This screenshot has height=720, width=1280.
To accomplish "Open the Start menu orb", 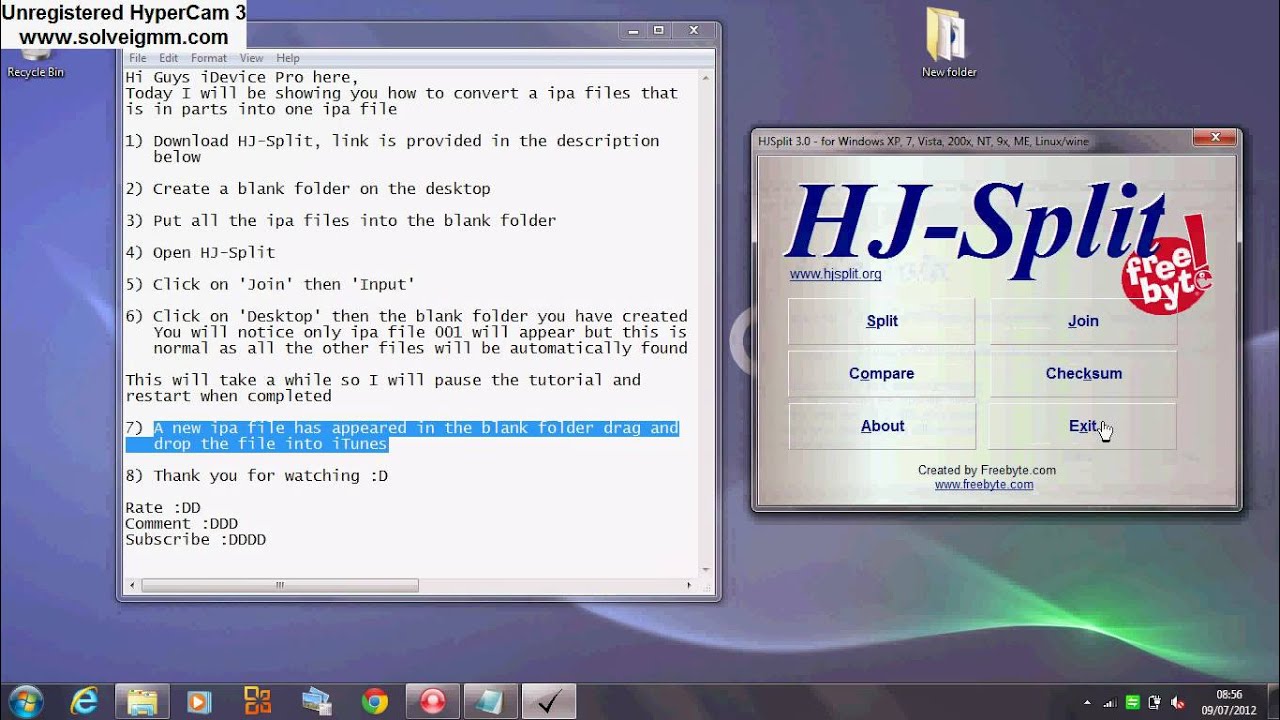I will tap(25, 701).
